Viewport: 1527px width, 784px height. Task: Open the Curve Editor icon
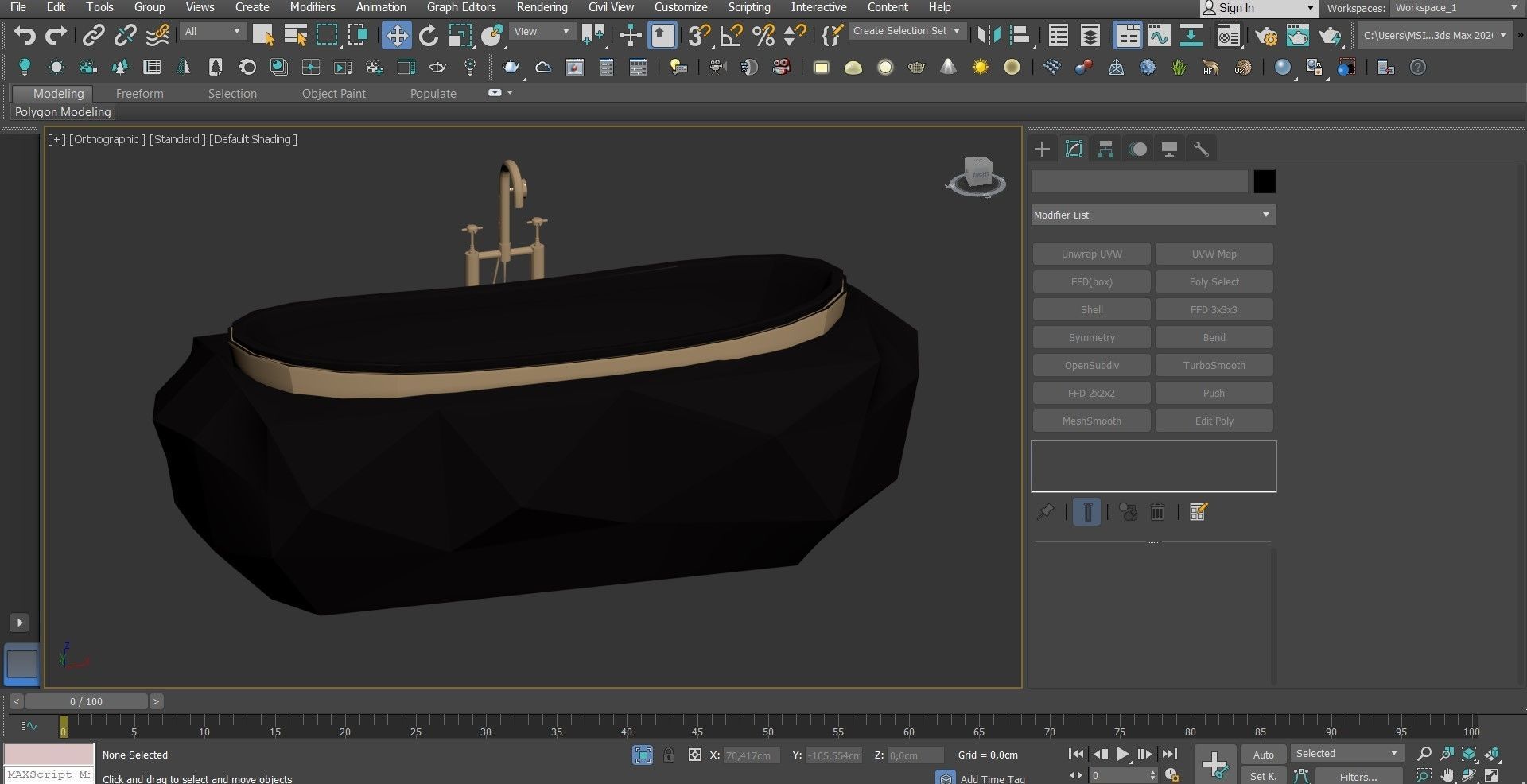point(1159,35)
